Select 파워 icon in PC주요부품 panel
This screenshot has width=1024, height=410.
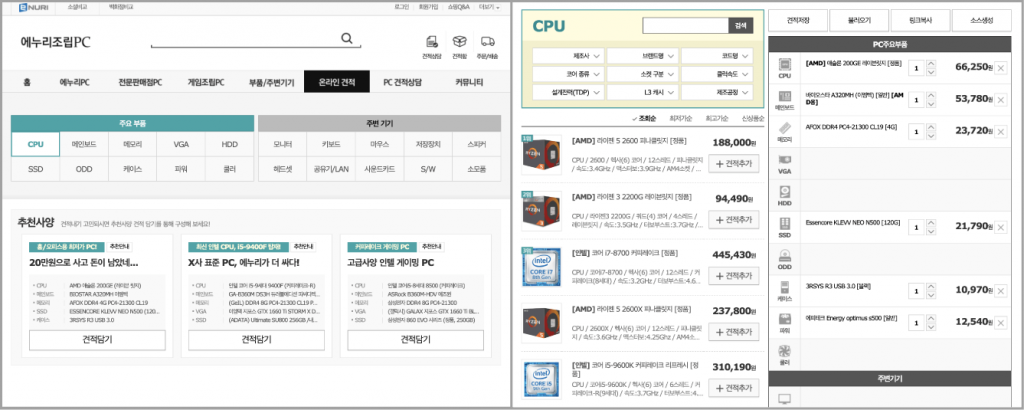[784, 320]
